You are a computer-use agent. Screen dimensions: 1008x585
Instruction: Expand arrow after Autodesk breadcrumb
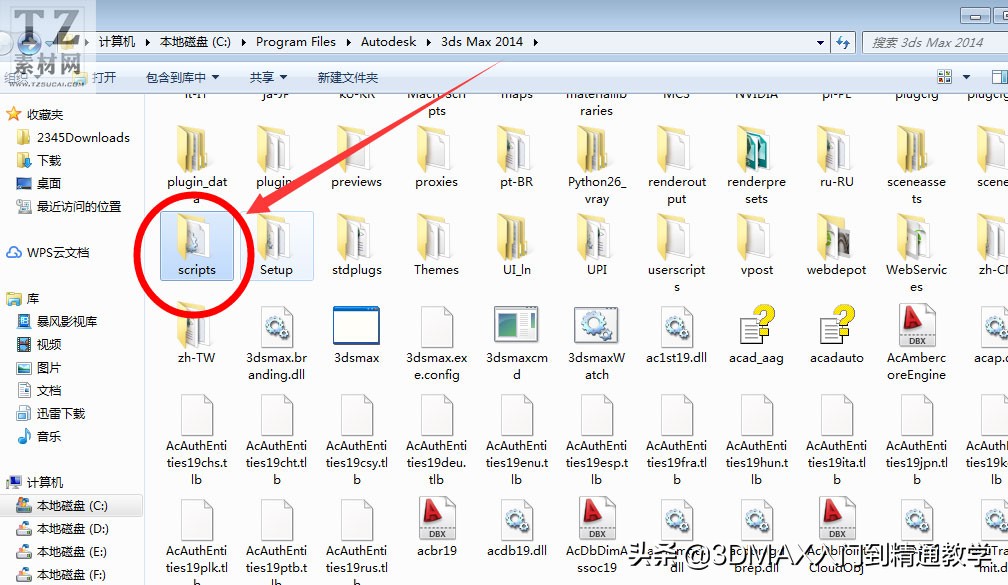click(429, 42)
